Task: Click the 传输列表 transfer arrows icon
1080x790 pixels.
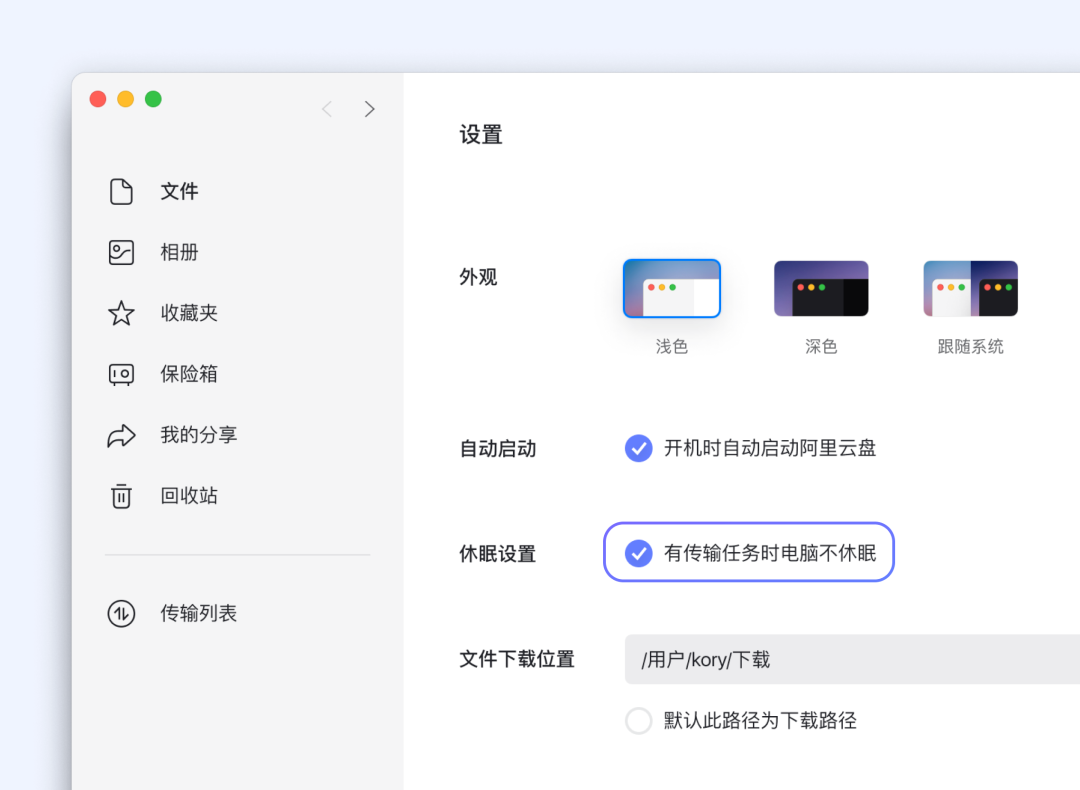Action: pyautogui.click(x=121, y=614)
